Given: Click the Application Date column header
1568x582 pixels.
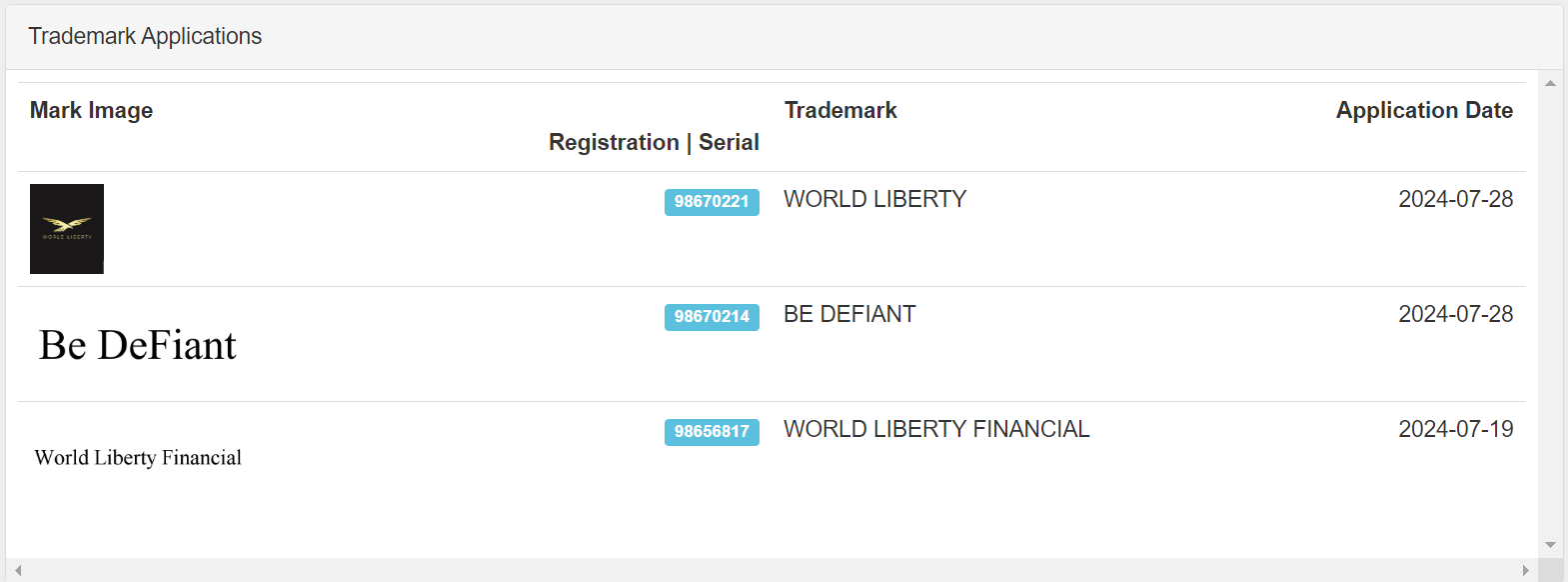Looking at the screenshot, I should [1424, 111].
